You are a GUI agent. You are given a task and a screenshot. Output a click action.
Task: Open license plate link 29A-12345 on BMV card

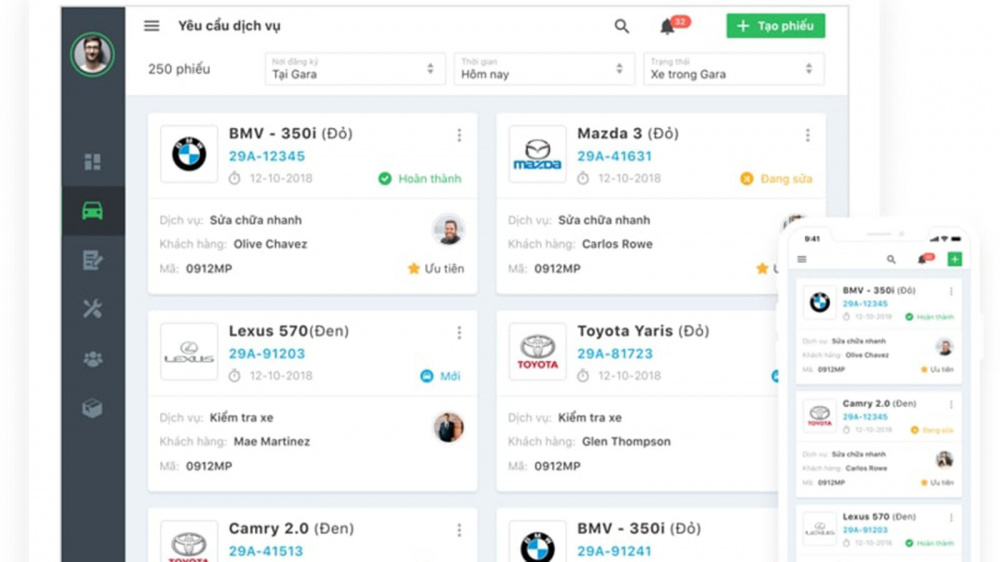coord(267,156)
